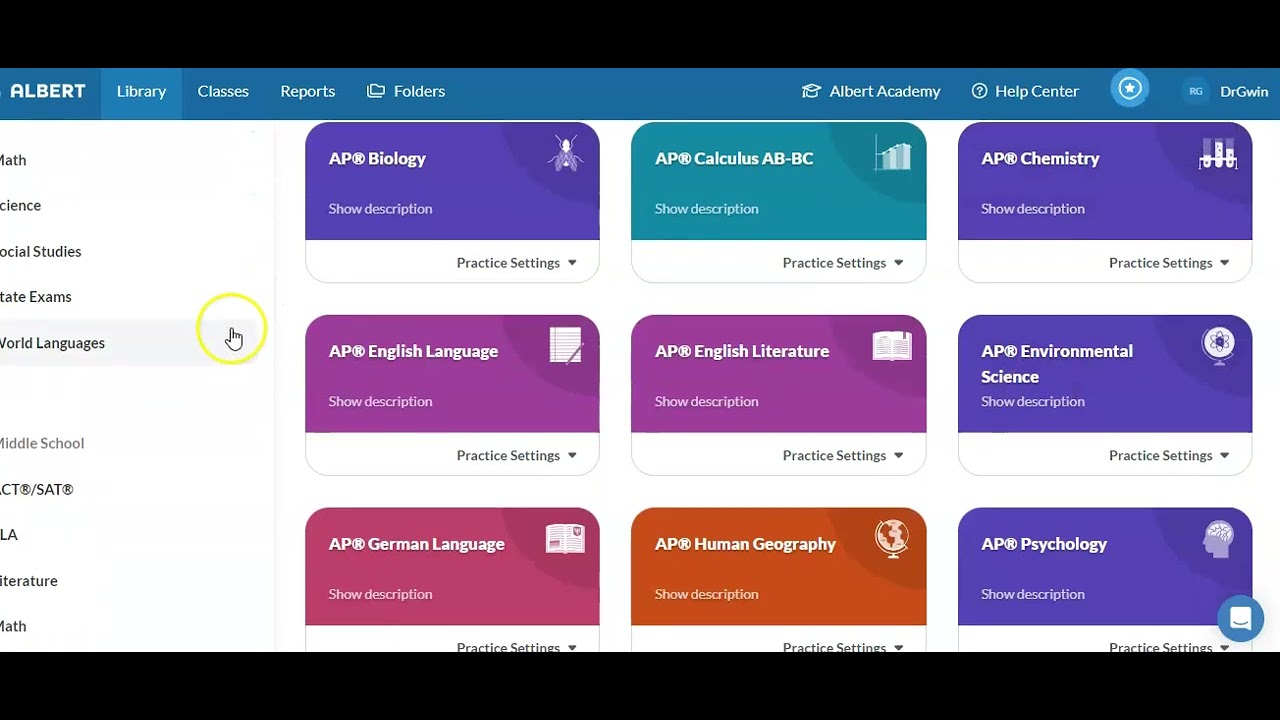
Task: Show description for AP® English Language
Action: coord(380,401)
